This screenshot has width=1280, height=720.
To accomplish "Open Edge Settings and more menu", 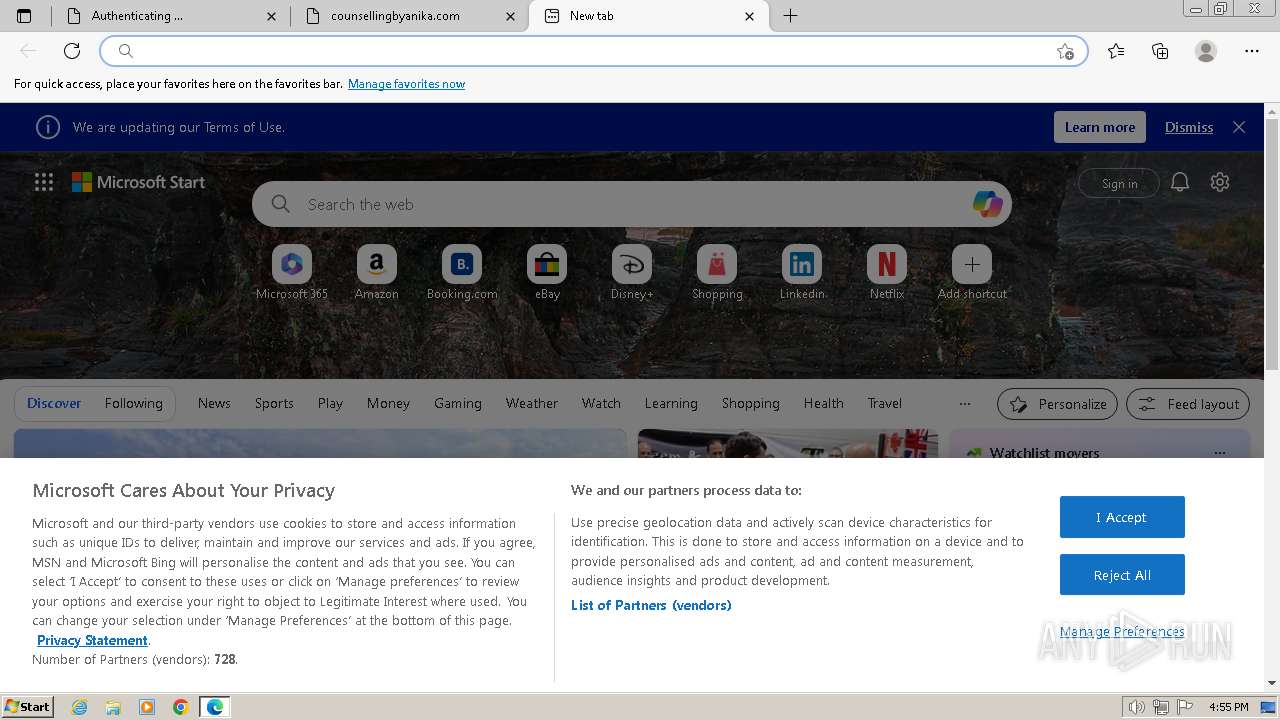I will [1252, 51].
